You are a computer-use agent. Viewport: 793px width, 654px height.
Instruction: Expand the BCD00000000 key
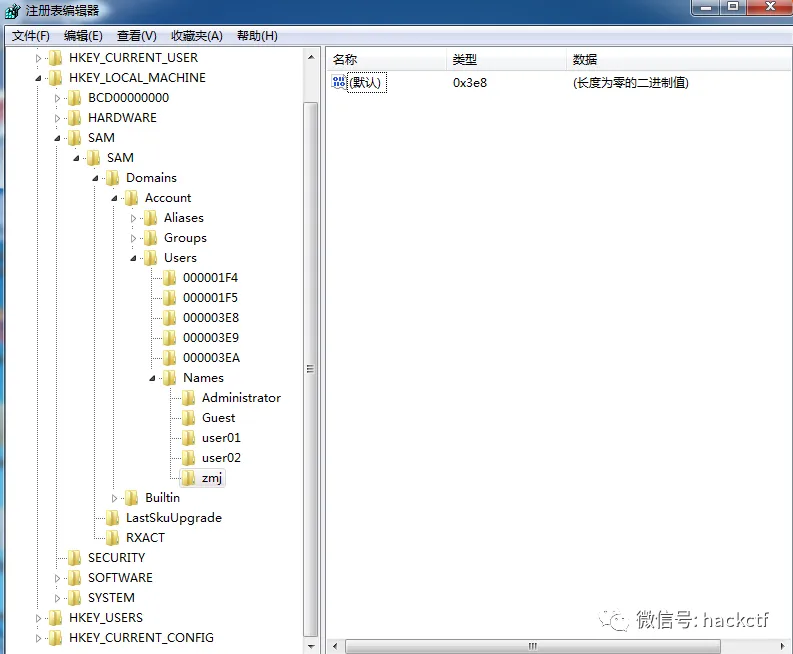pyautogui.click(x=57, y=98)
